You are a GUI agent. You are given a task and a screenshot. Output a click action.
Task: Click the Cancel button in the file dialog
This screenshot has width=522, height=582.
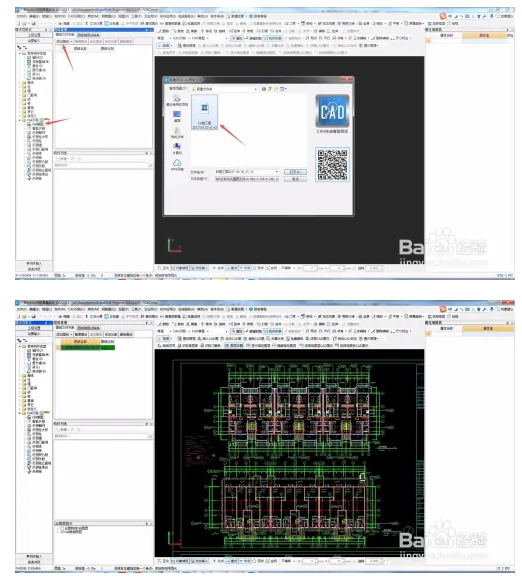point(295,179)
